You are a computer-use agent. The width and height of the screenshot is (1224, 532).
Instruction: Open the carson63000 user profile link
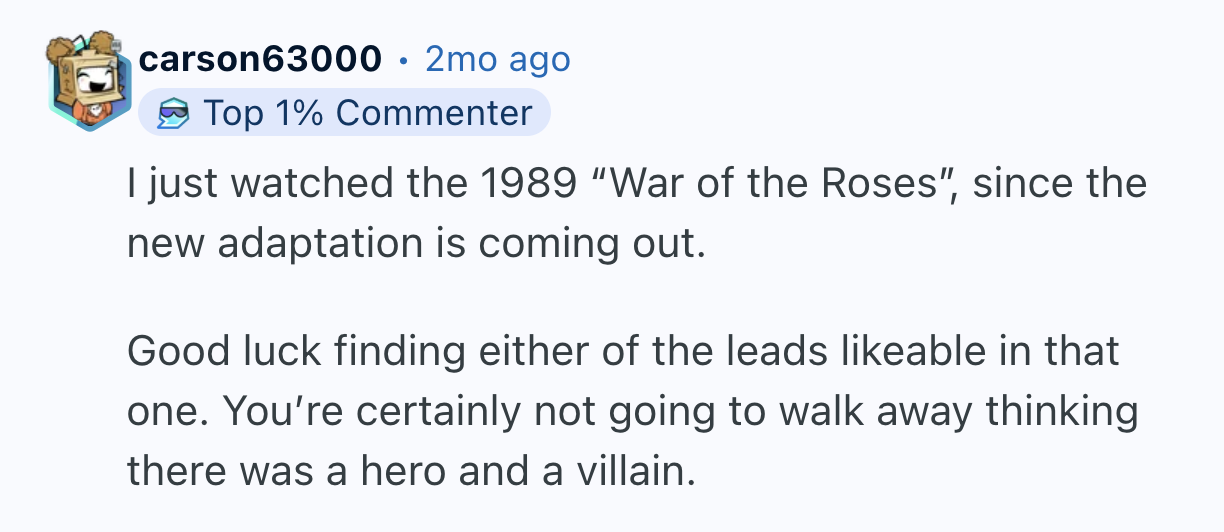(260, 60)
